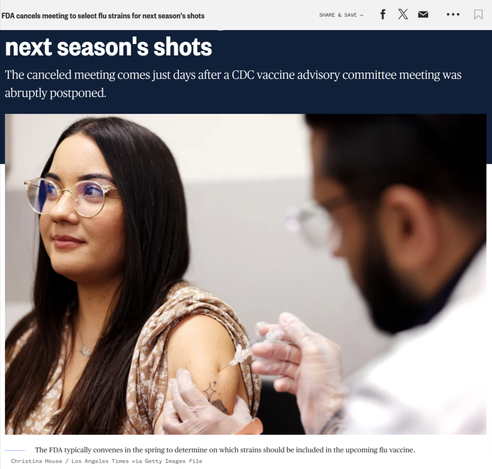This screenshot has width=492, height=469.
Task: Bookmark this article with the save icon
Action: (478, 14)
